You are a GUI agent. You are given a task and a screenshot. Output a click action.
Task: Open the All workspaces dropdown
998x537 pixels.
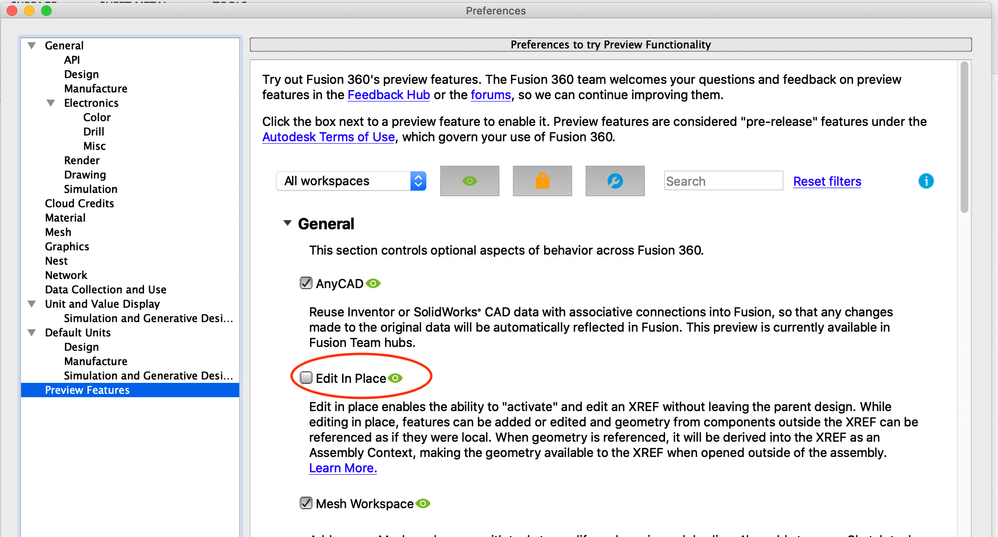coord(351,181)
